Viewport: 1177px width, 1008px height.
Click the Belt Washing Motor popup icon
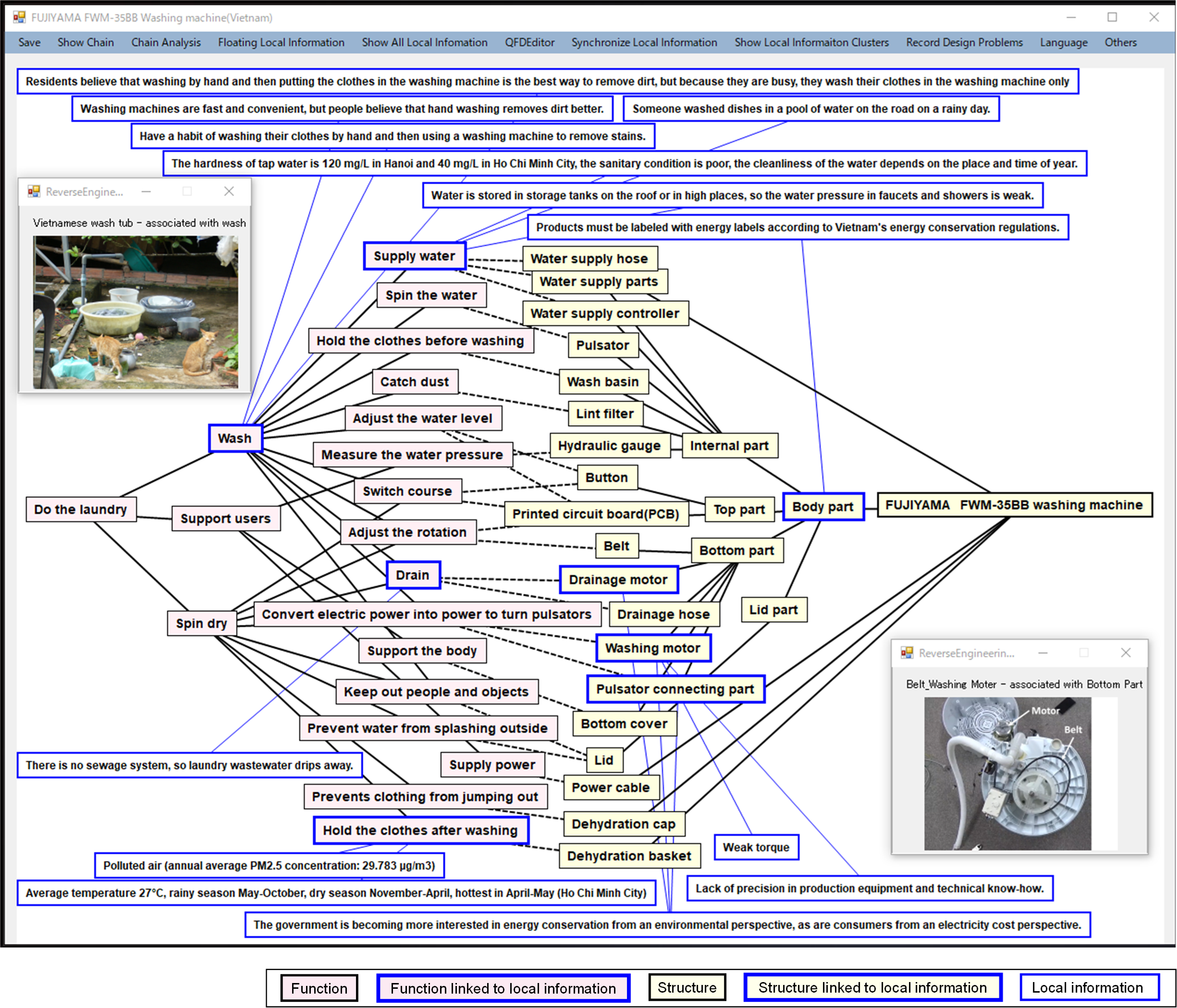(x=907, y=653)
